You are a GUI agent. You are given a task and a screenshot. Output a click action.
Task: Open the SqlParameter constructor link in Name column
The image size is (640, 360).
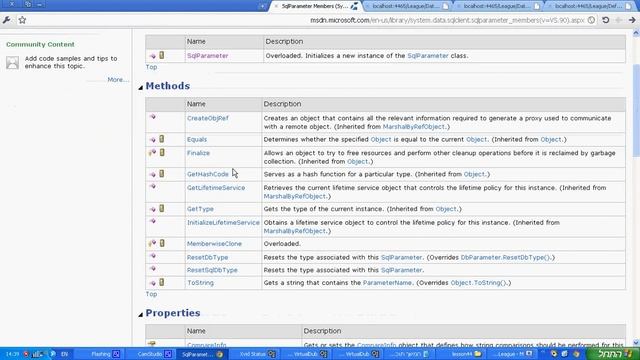point(208,56)
